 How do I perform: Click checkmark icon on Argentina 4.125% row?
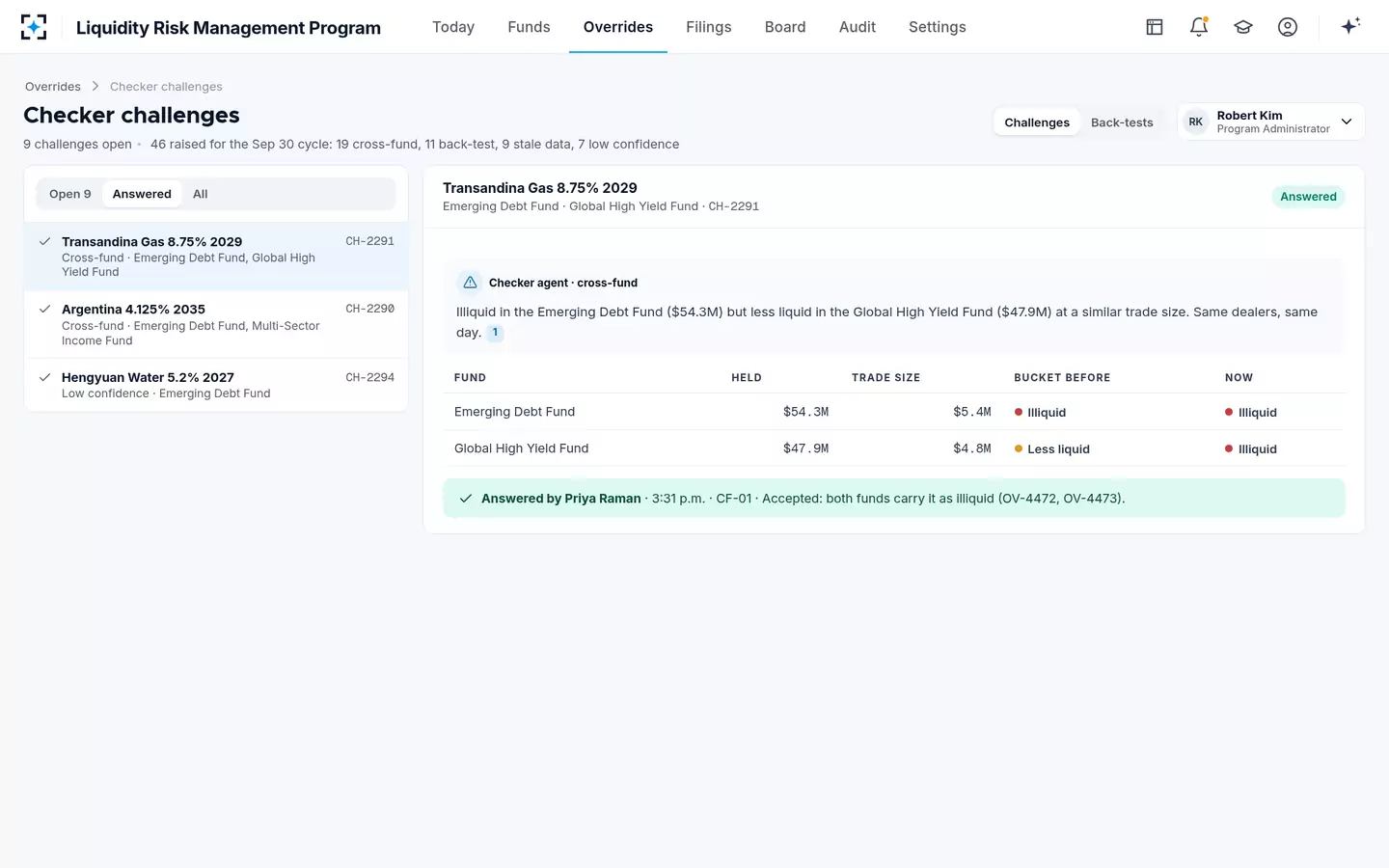coord(44,309)
